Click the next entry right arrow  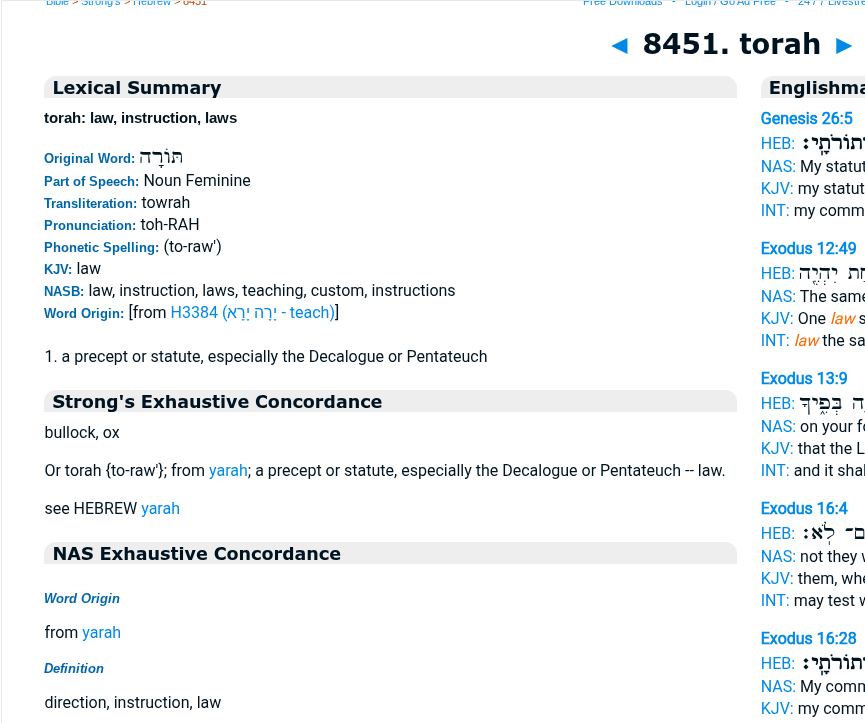(843, 46)
